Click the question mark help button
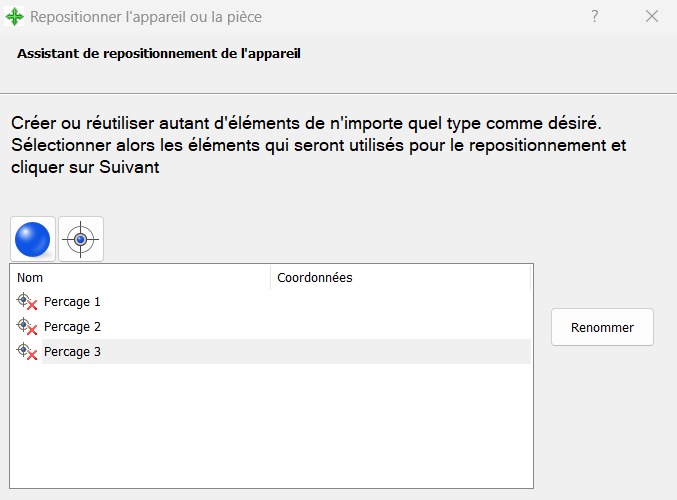677x500 pixels. (x=595, y=17)
